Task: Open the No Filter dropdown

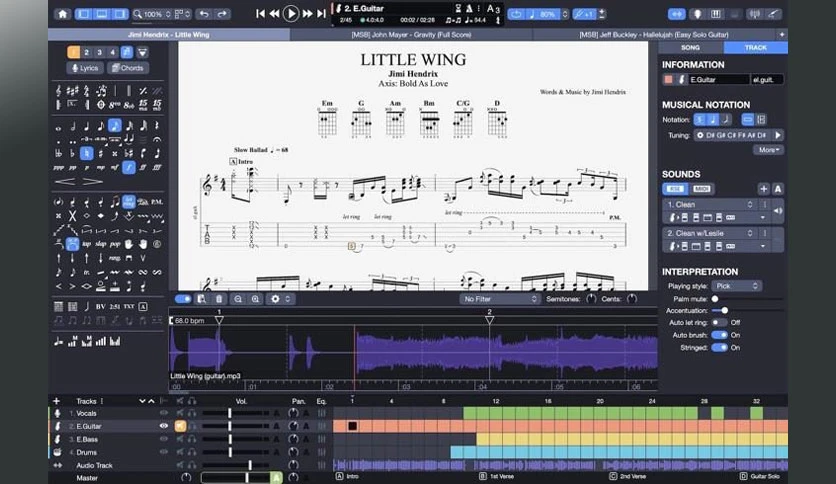Action: (500, 299)
